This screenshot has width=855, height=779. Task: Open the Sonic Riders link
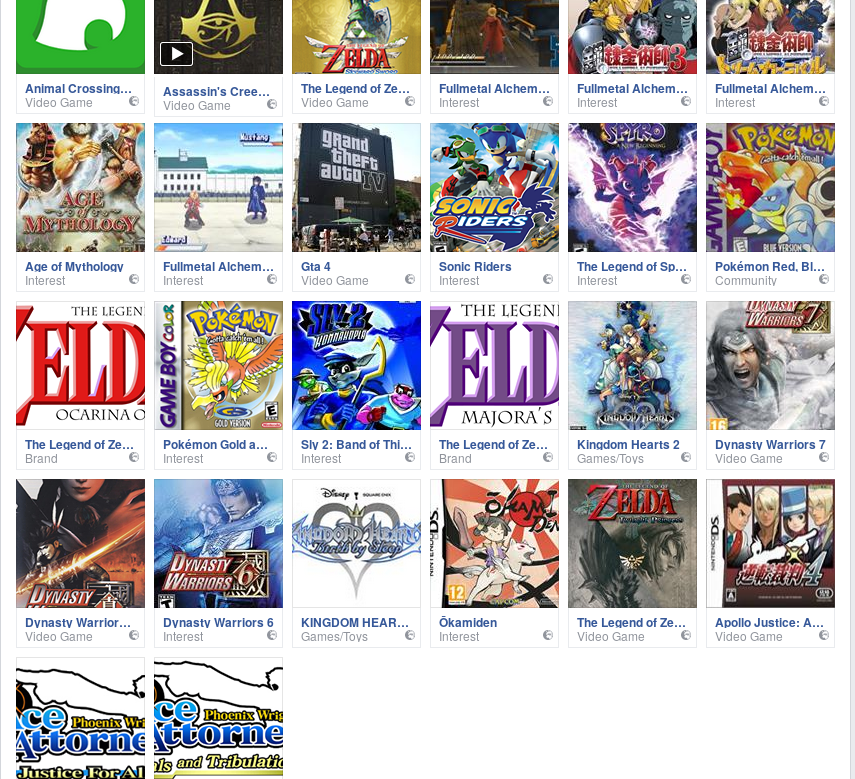point(475,267)
